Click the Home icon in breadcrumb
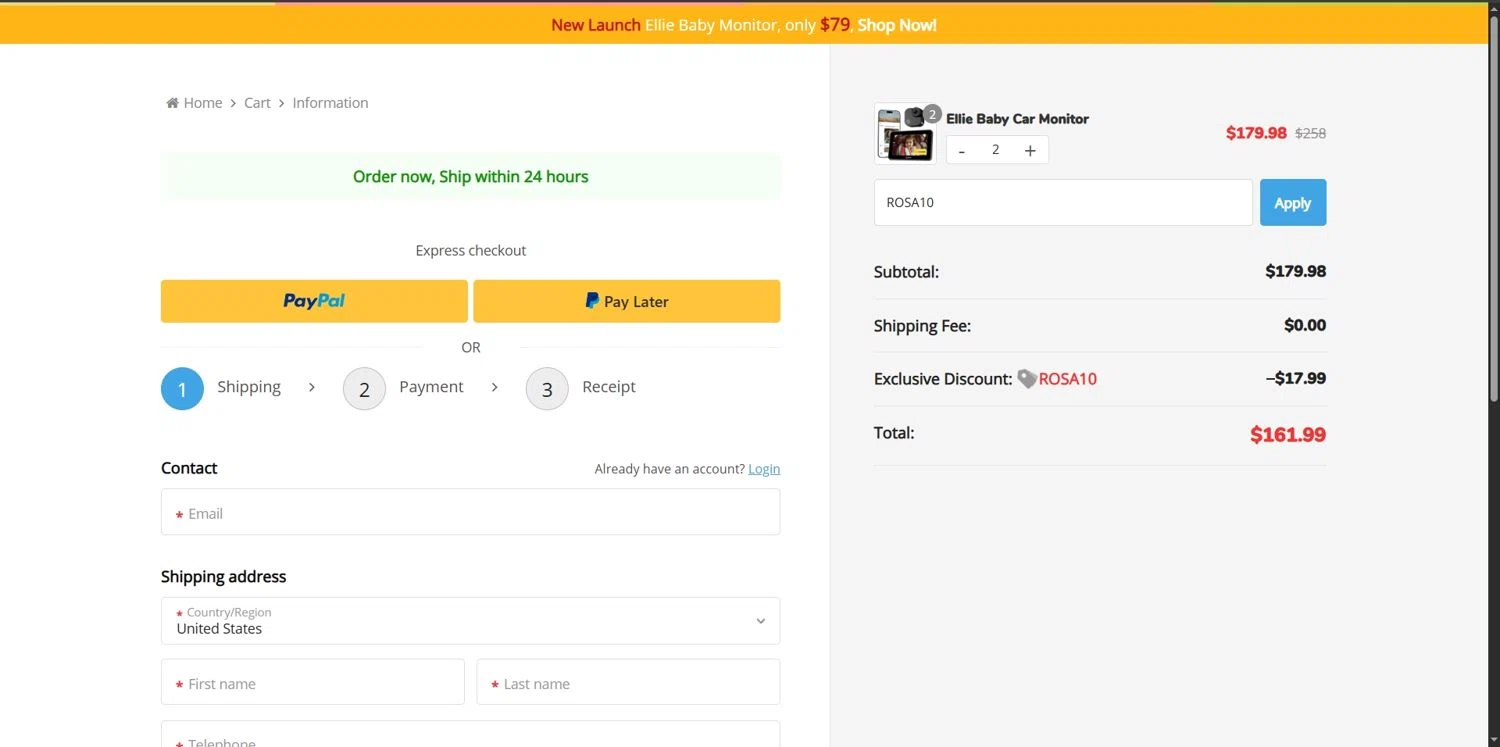 click(x=172, y=103)
